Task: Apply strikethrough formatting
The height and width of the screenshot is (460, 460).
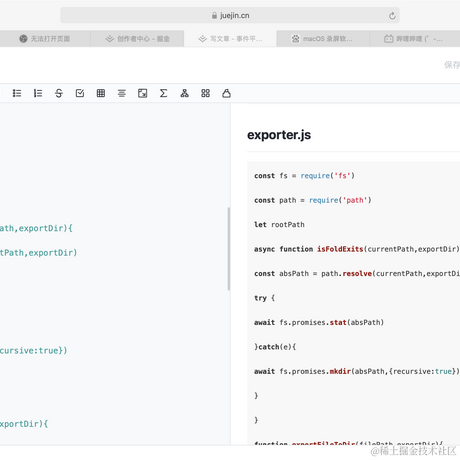Action: pos(59,93)
